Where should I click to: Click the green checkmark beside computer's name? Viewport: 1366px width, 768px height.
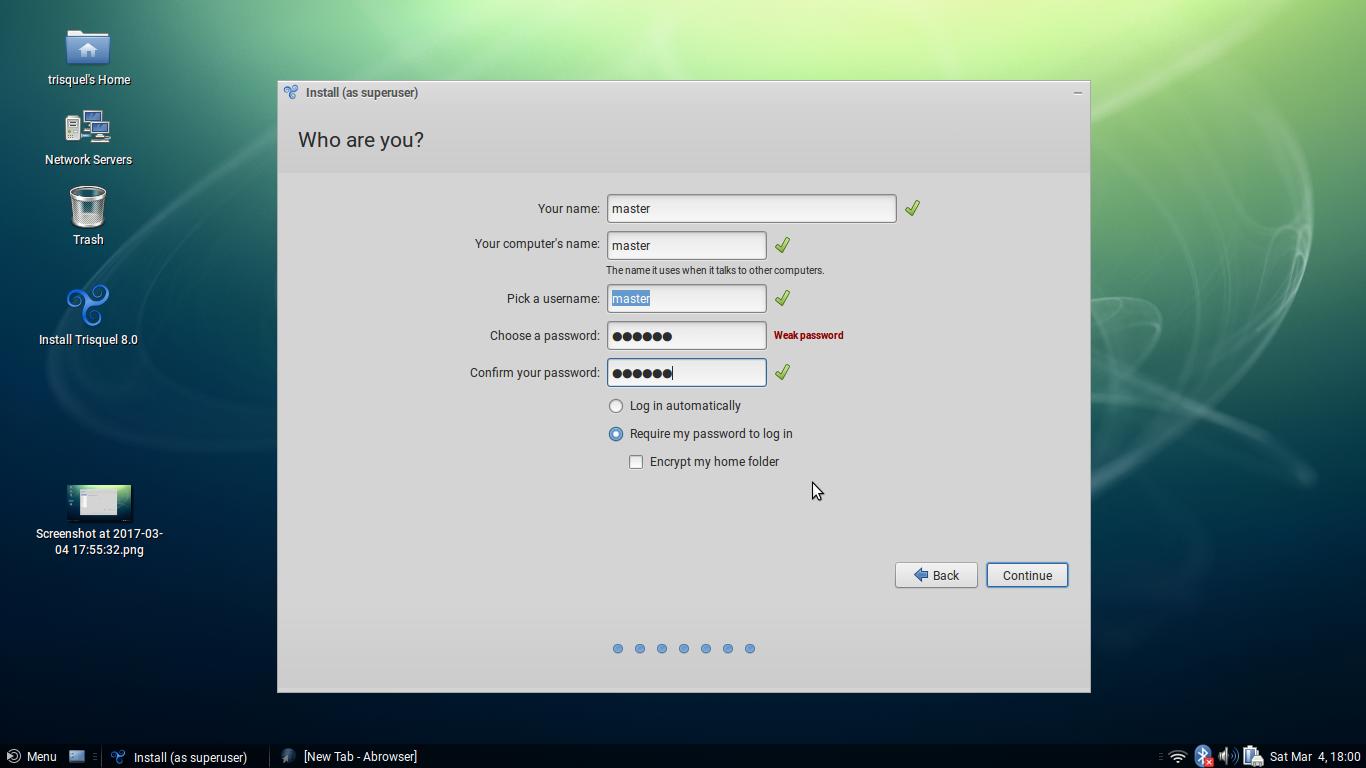[782, 245]
